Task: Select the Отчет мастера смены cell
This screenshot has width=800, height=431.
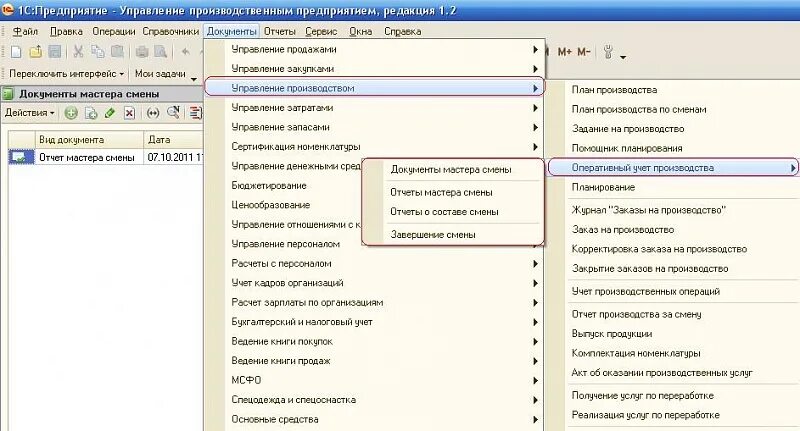Action: pyautogui.click(x=89, y=158)
